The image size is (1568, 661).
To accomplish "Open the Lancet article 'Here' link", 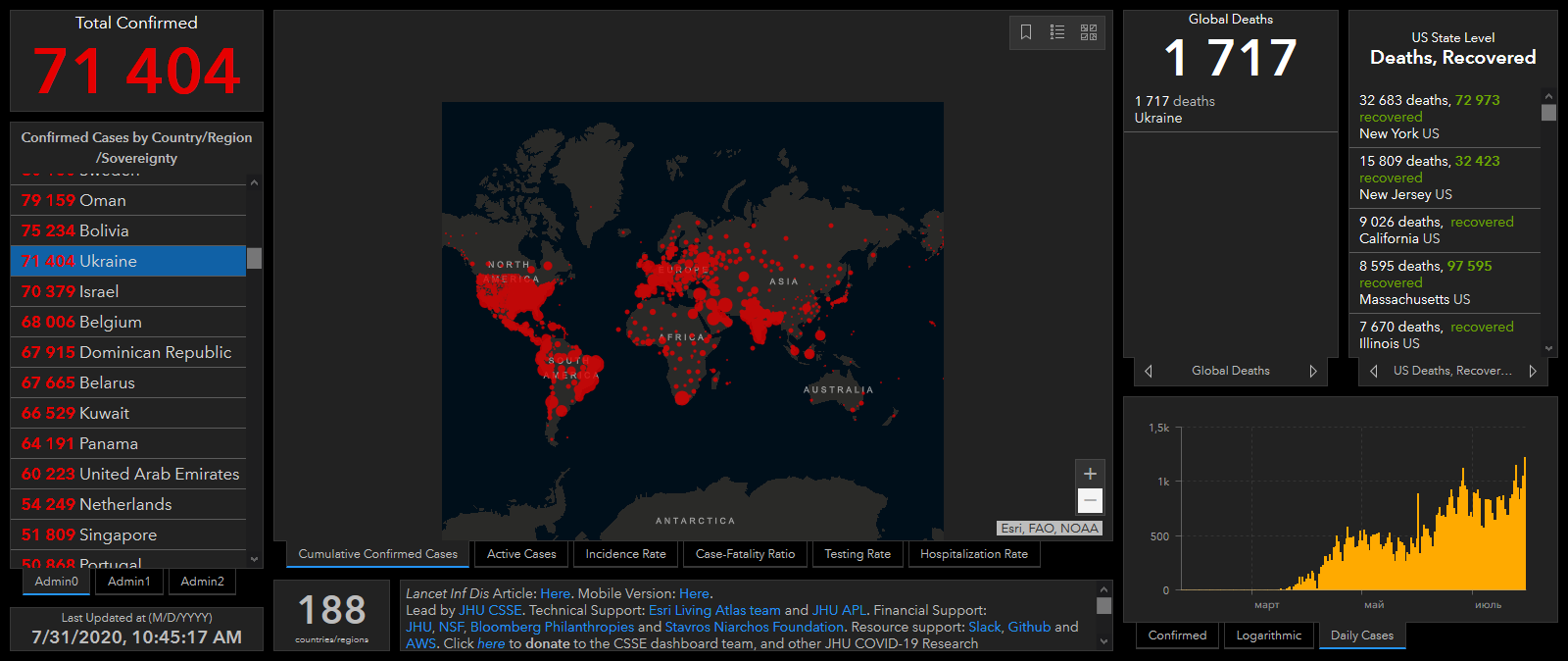I will point(555,593).
